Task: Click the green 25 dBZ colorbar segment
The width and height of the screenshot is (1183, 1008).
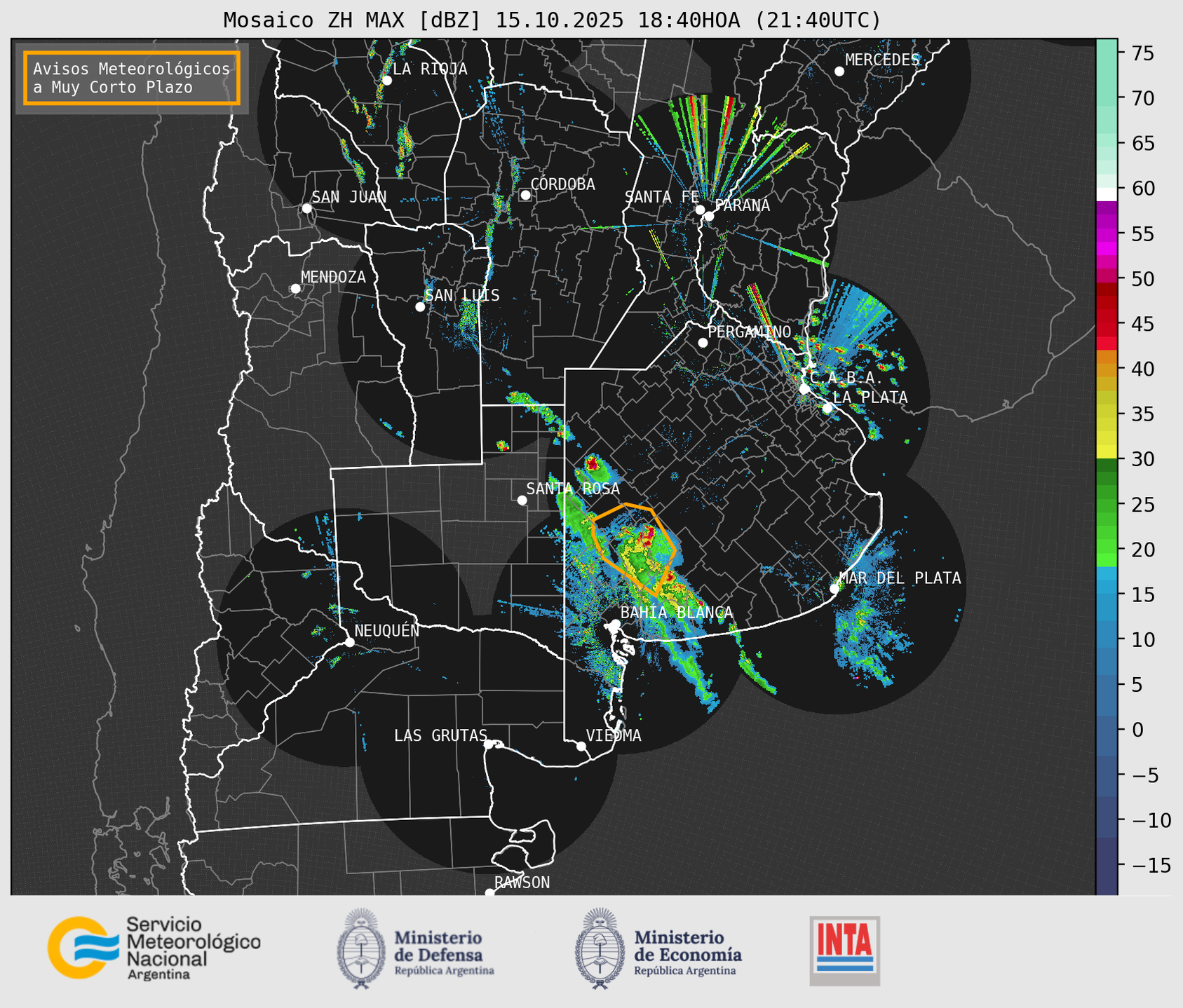Action: (x=1106, y=505)
